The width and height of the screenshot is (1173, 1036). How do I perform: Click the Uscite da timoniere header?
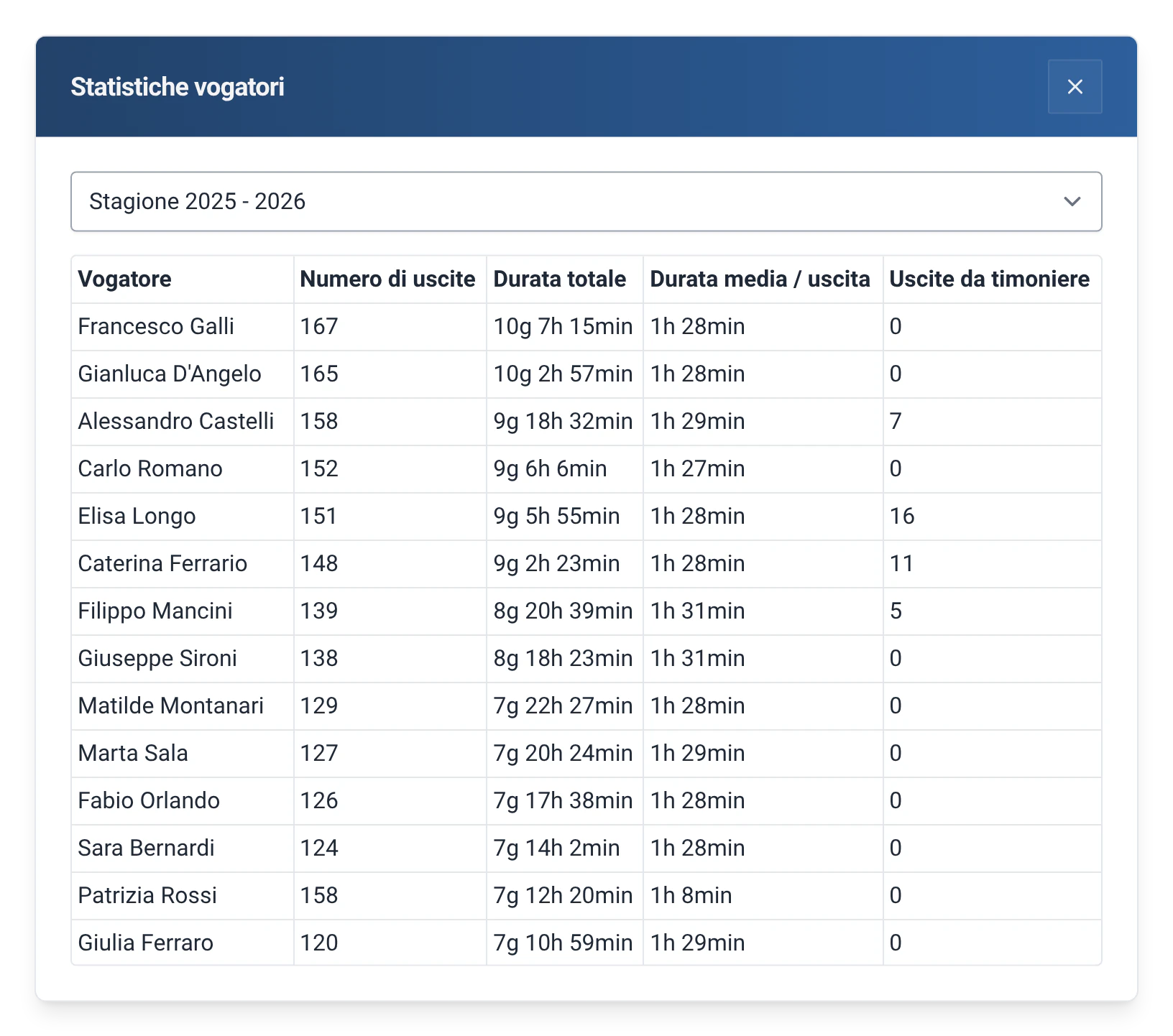coord(989,279)
